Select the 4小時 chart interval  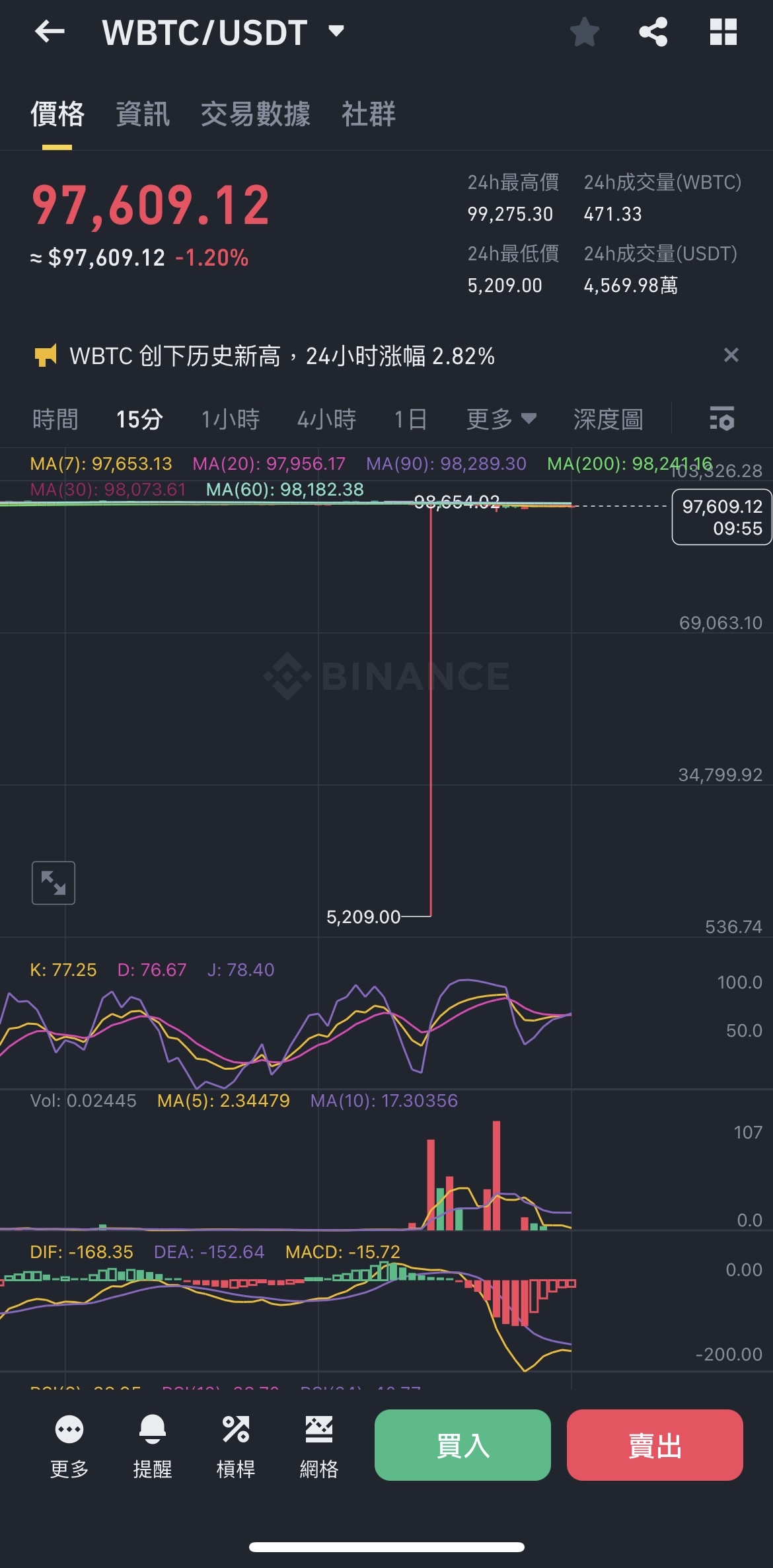pos(326,419)
